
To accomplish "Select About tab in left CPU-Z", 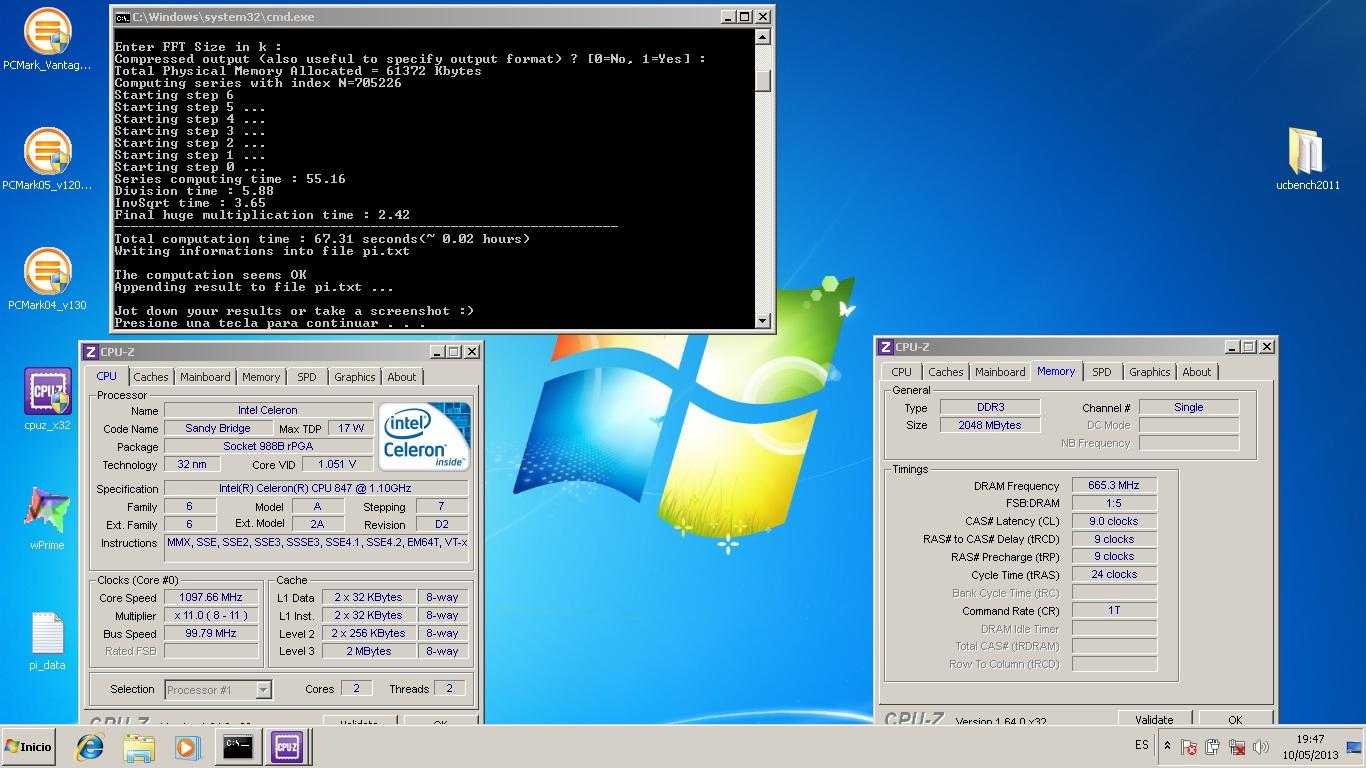I will (x=402, y=377).
